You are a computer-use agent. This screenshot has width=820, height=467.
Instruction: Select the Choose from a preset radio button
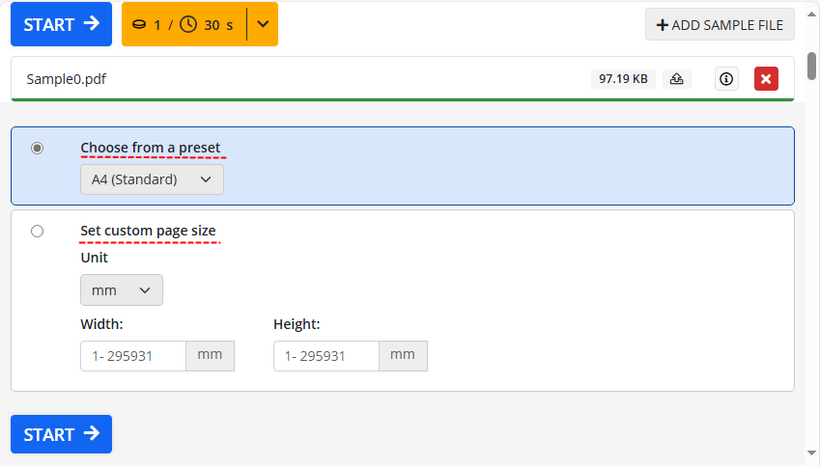pyautogui.click(x=38, y=148)
